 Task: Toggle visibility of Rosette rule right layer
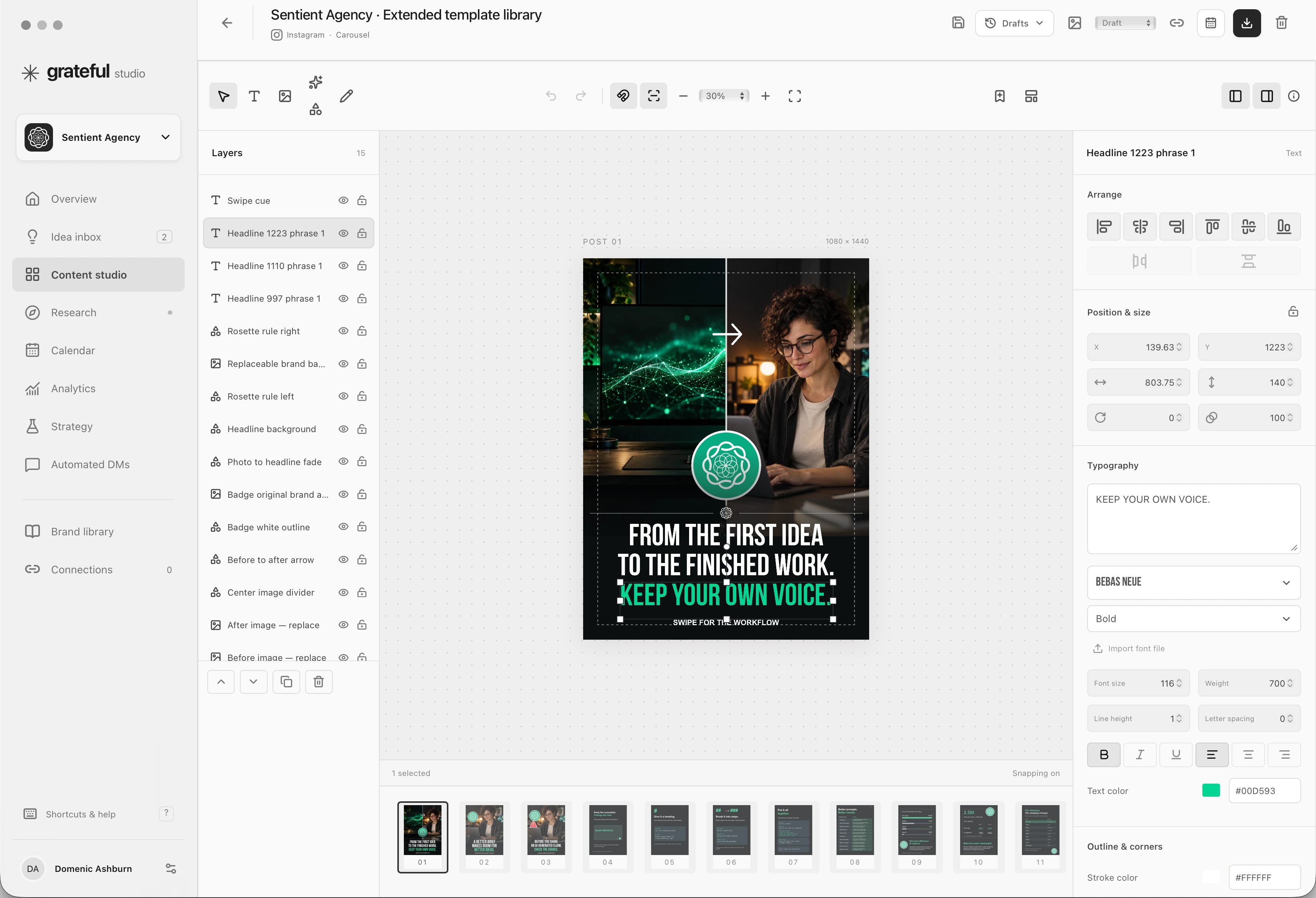coord(343,331)
